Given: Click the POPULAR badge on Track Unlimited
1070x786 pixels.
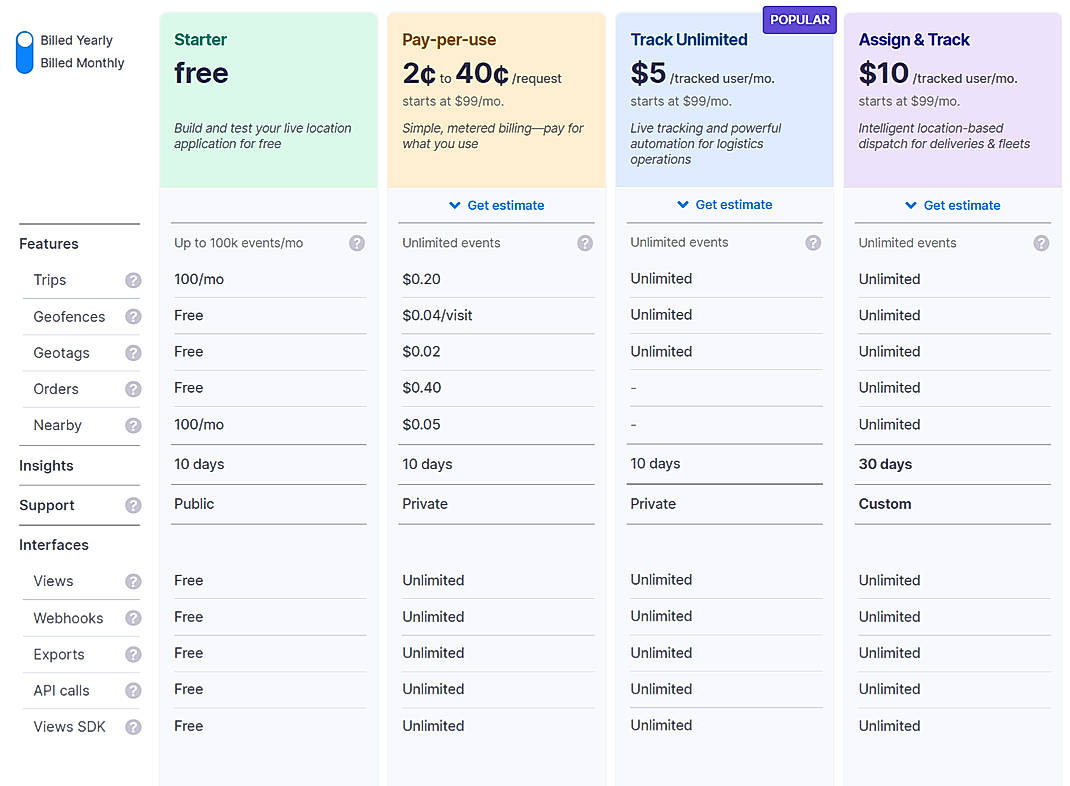Looking at the screenshot, I should coord(799,19).
